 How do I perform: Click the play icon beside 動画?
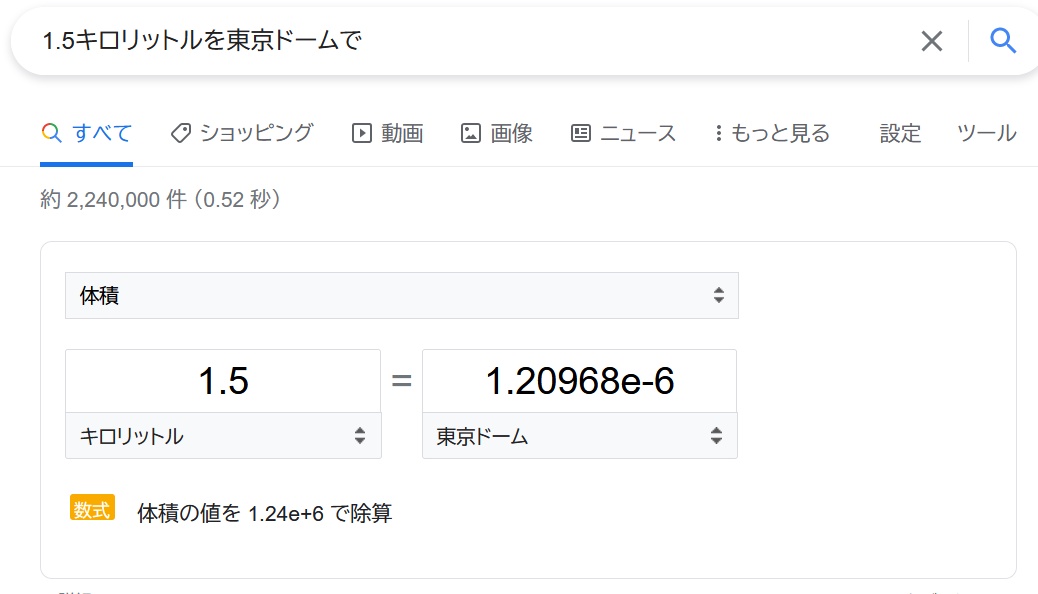pos(361,133)
